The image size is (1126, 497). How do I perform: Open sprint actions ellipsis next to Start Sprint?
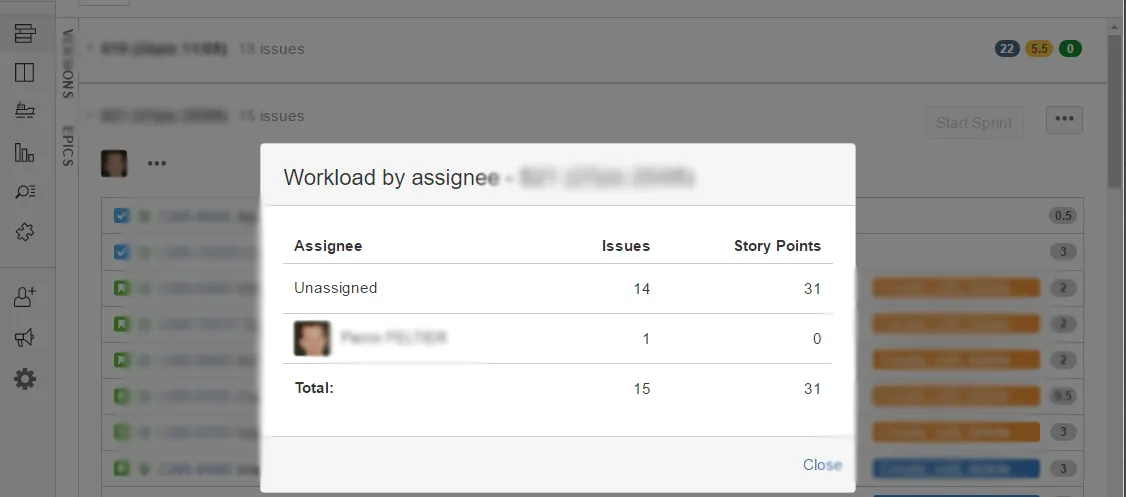pos(1064,120)
